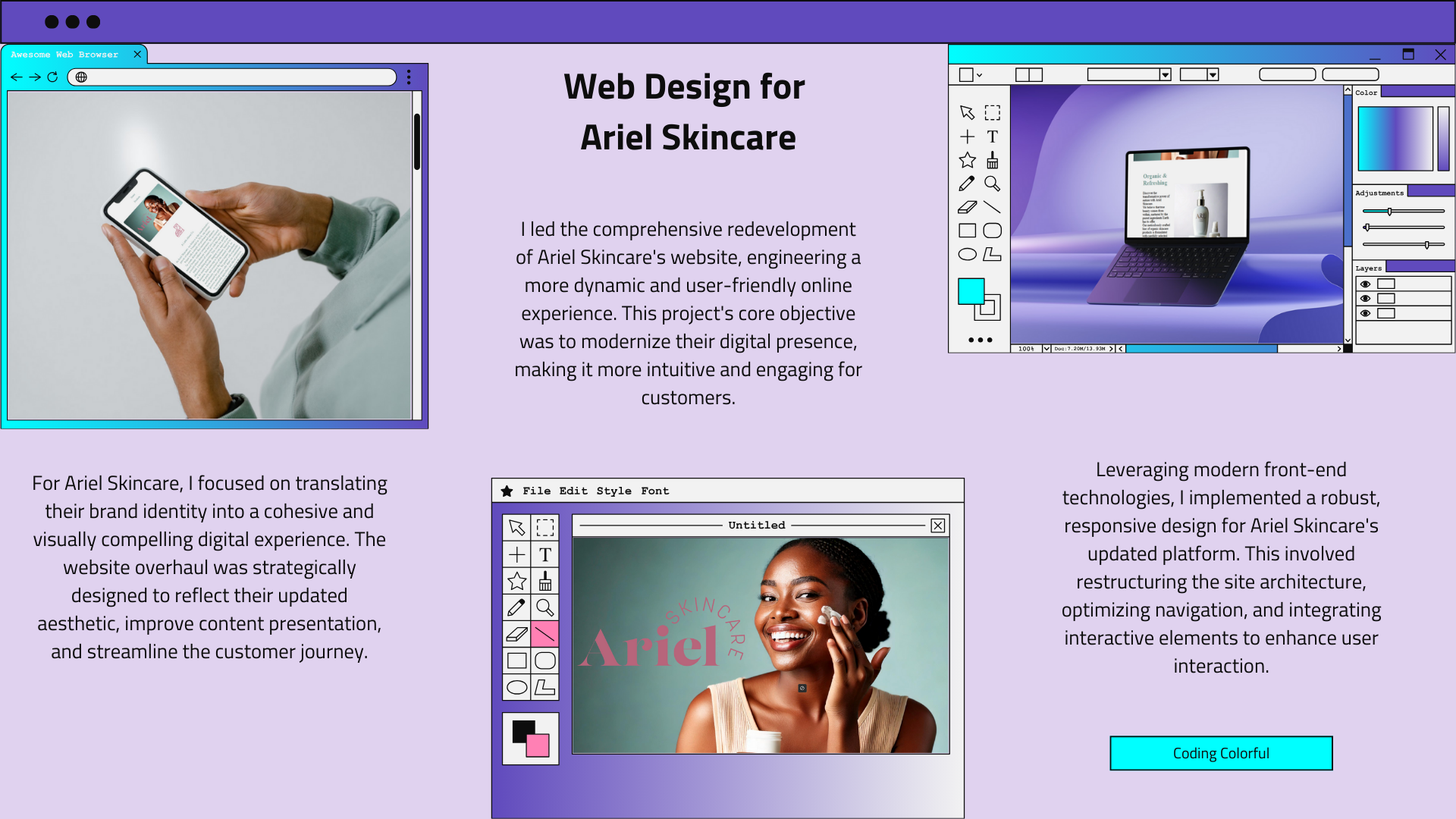Select the eraser tool in top-right editor
The width and height of the screenshot is (1456, 819).
coord(967,207)
